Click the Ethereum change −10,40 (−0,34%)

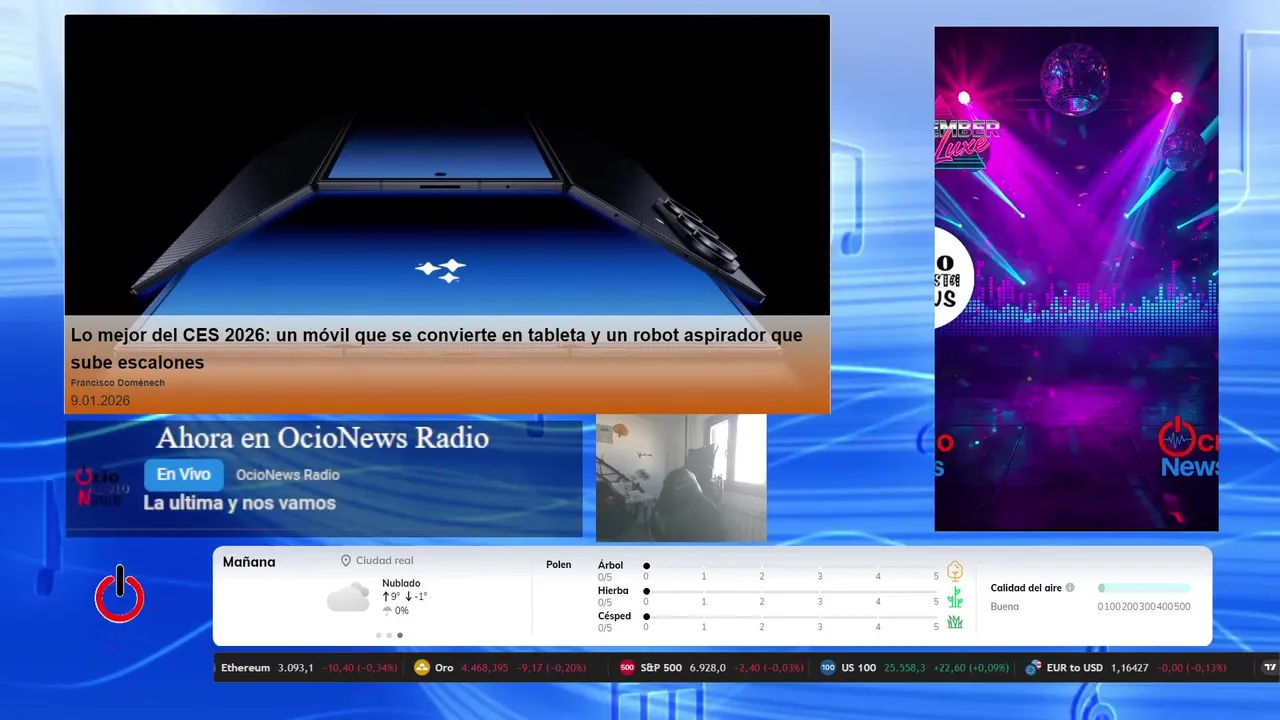click(360, 668)
